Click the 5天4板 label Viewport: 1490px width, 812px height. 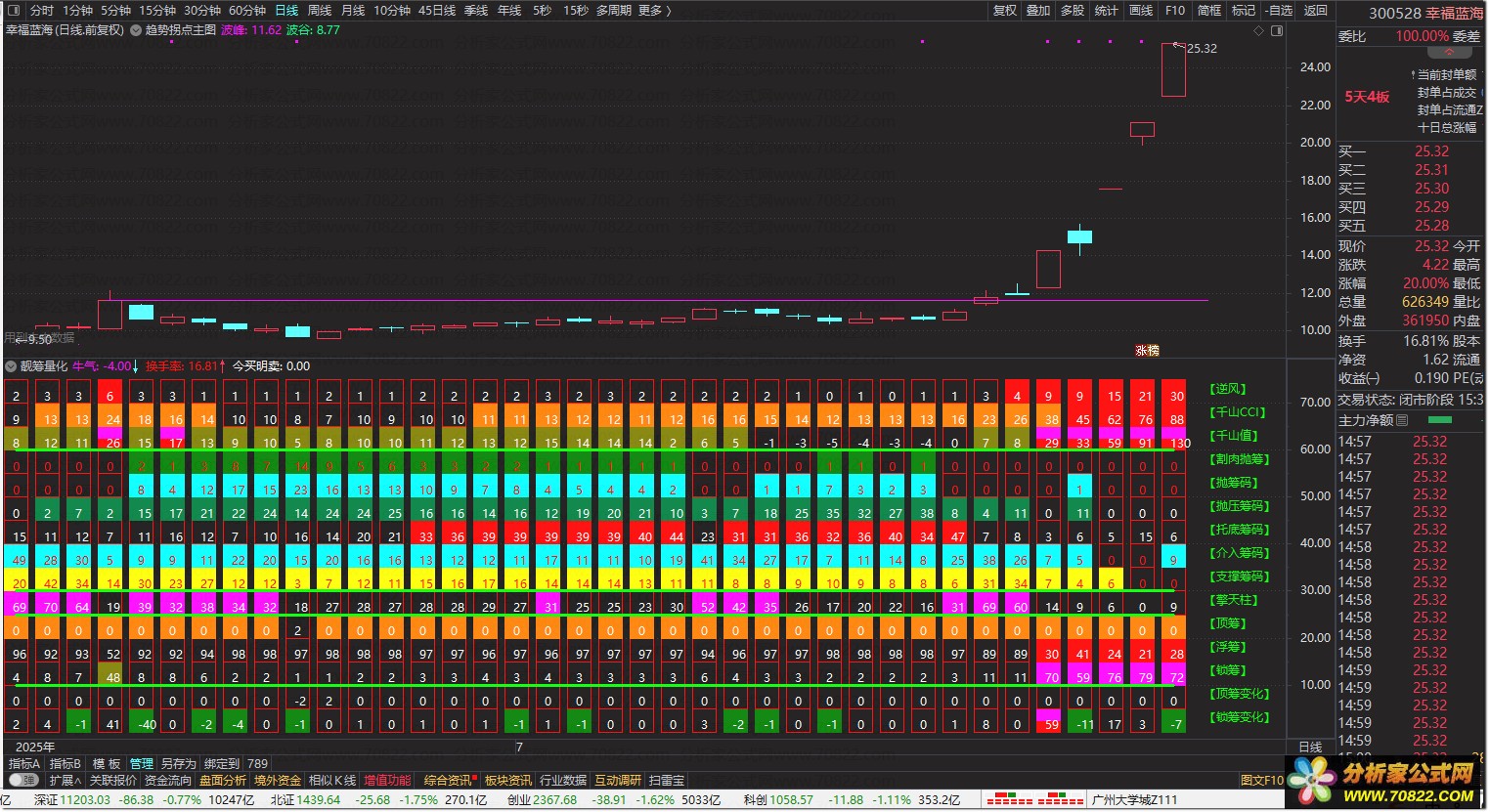[1367, 97]
